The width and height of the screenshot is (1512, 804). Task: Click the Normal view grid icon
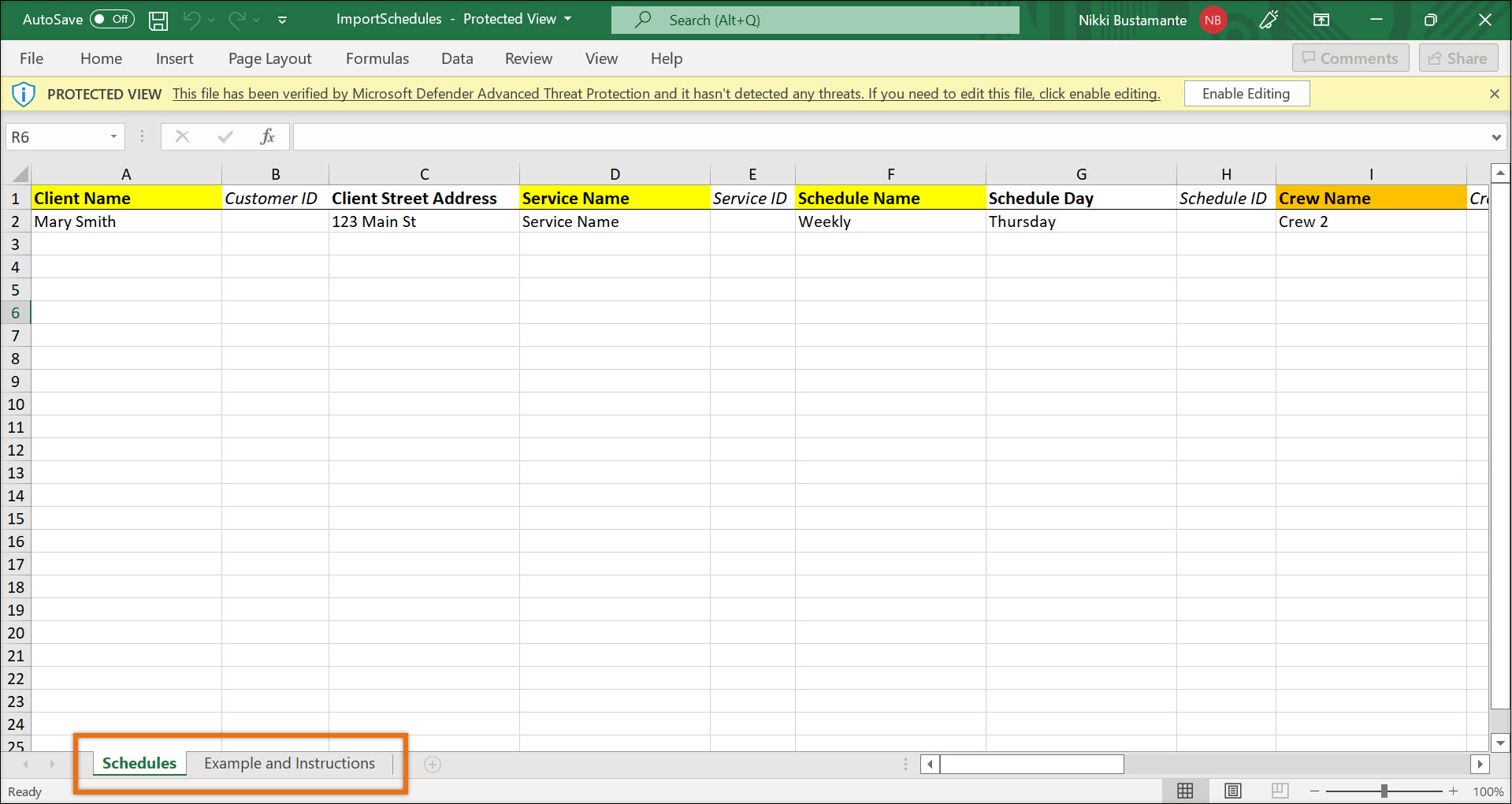[1185, 791]
